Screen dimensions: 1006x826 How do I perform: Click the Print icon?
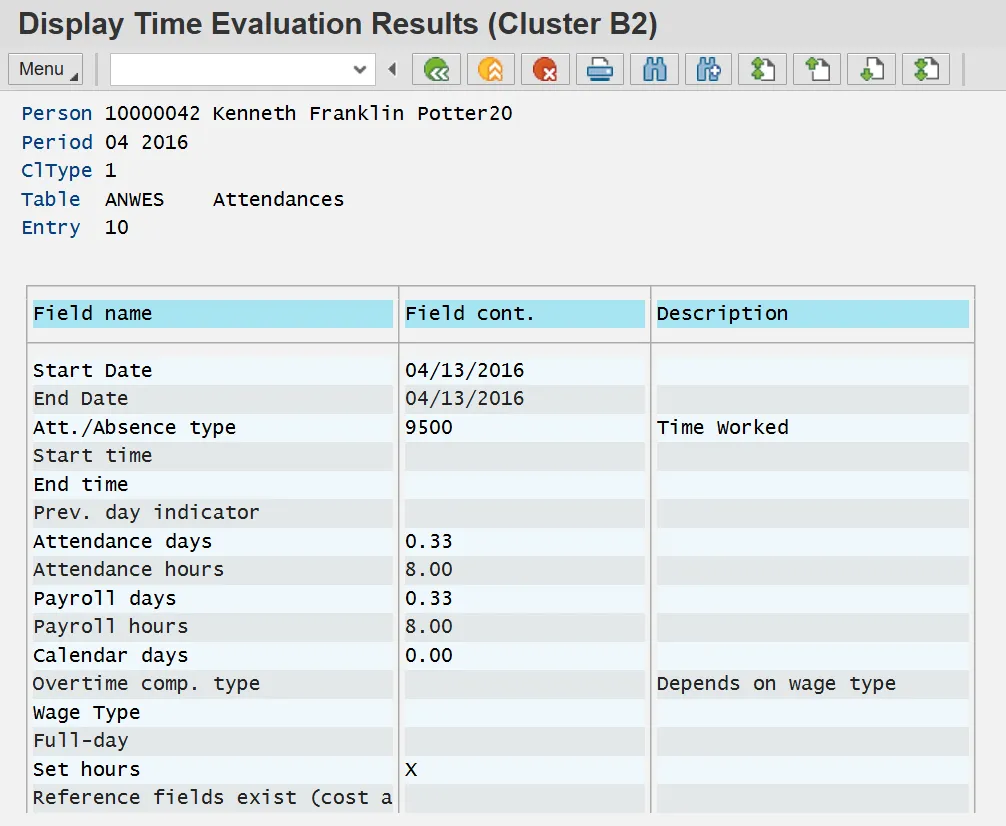599,70
